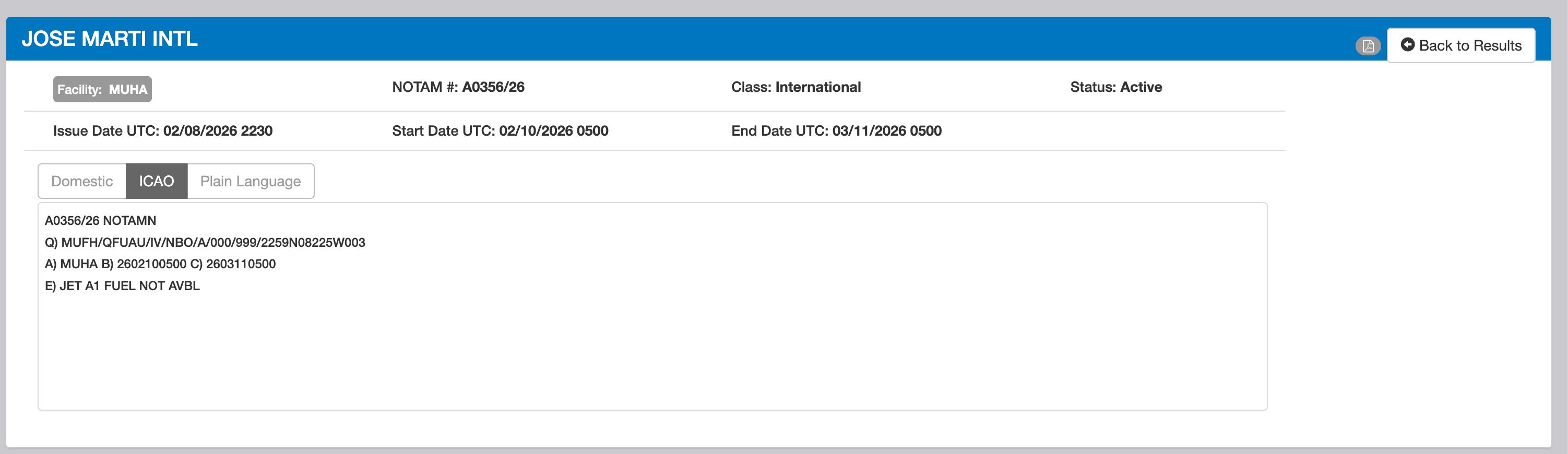Select the ICAO tab
Viewport: 1568px width, 454px height.
[x=157, y=182]
